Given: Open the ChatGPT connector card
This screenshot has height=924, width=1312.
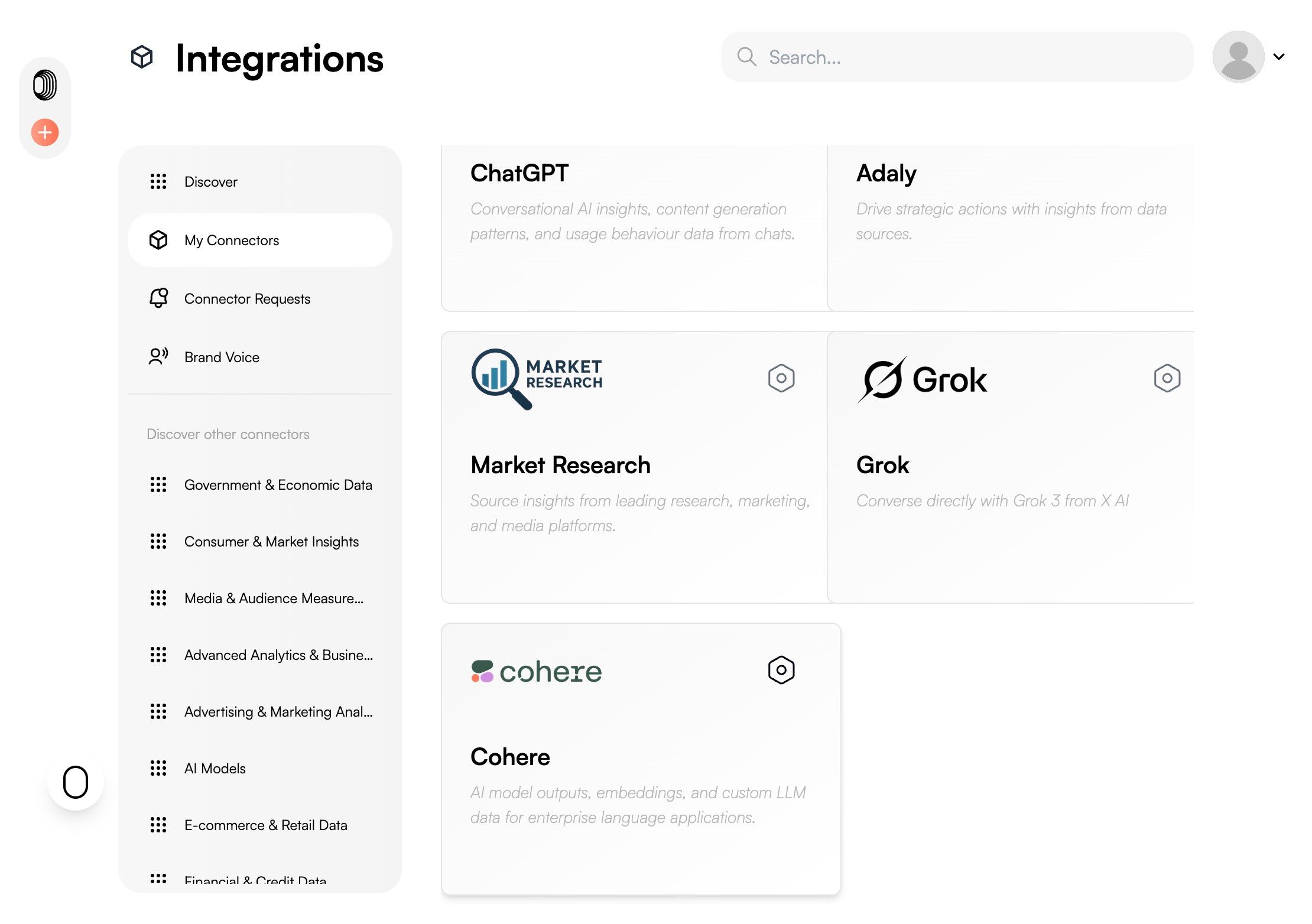Looking at the screenshot, I should click(x=634, y=227).
